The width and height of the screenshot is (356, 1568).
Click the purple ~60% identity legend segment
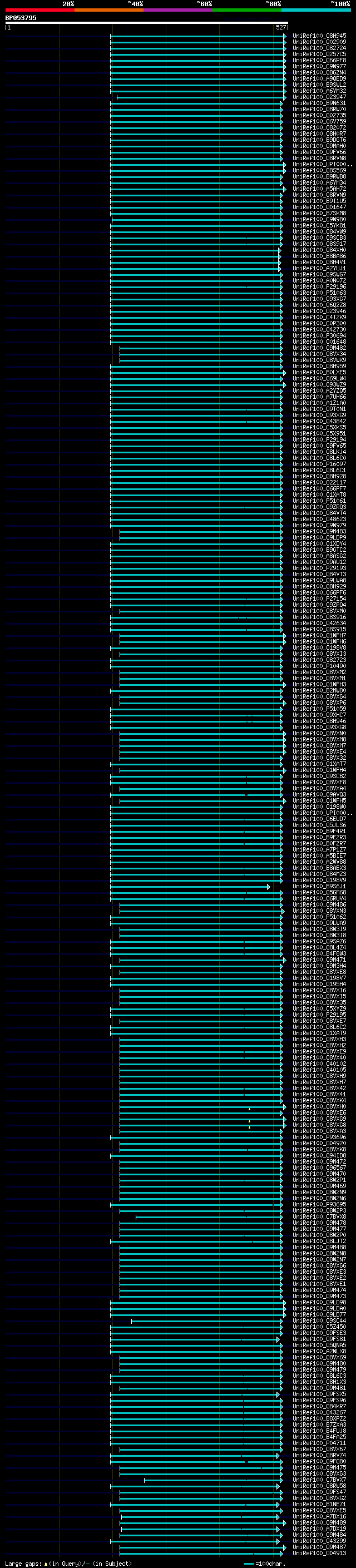tap(177, 11)
